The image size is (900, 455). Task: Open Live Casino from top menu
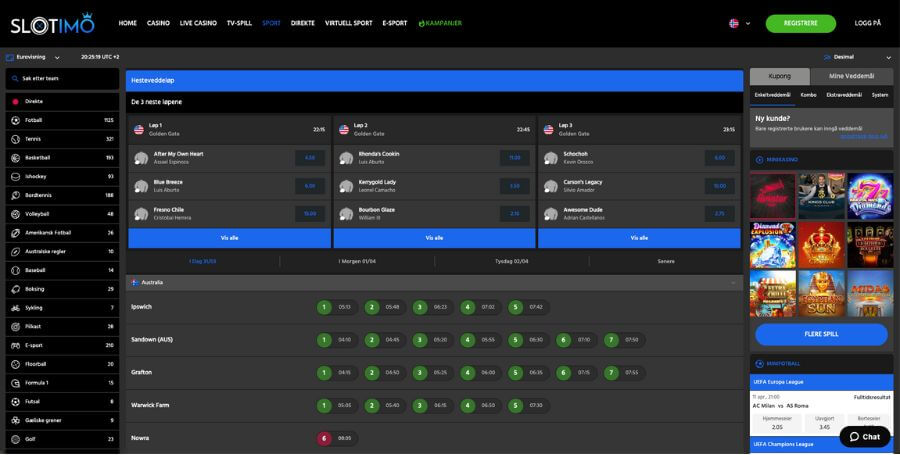point(198,24)
